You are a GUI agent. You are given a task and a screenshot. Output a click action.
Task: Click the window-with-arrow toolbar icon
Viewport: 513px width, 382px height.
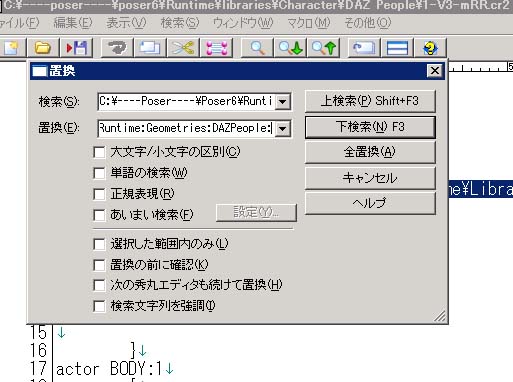point(364,48)
